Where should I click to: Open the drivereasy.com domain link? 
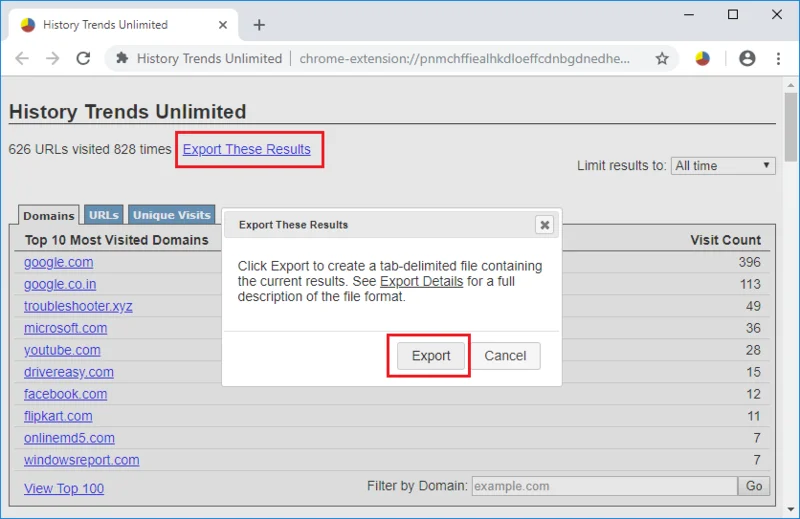point(69,372)
